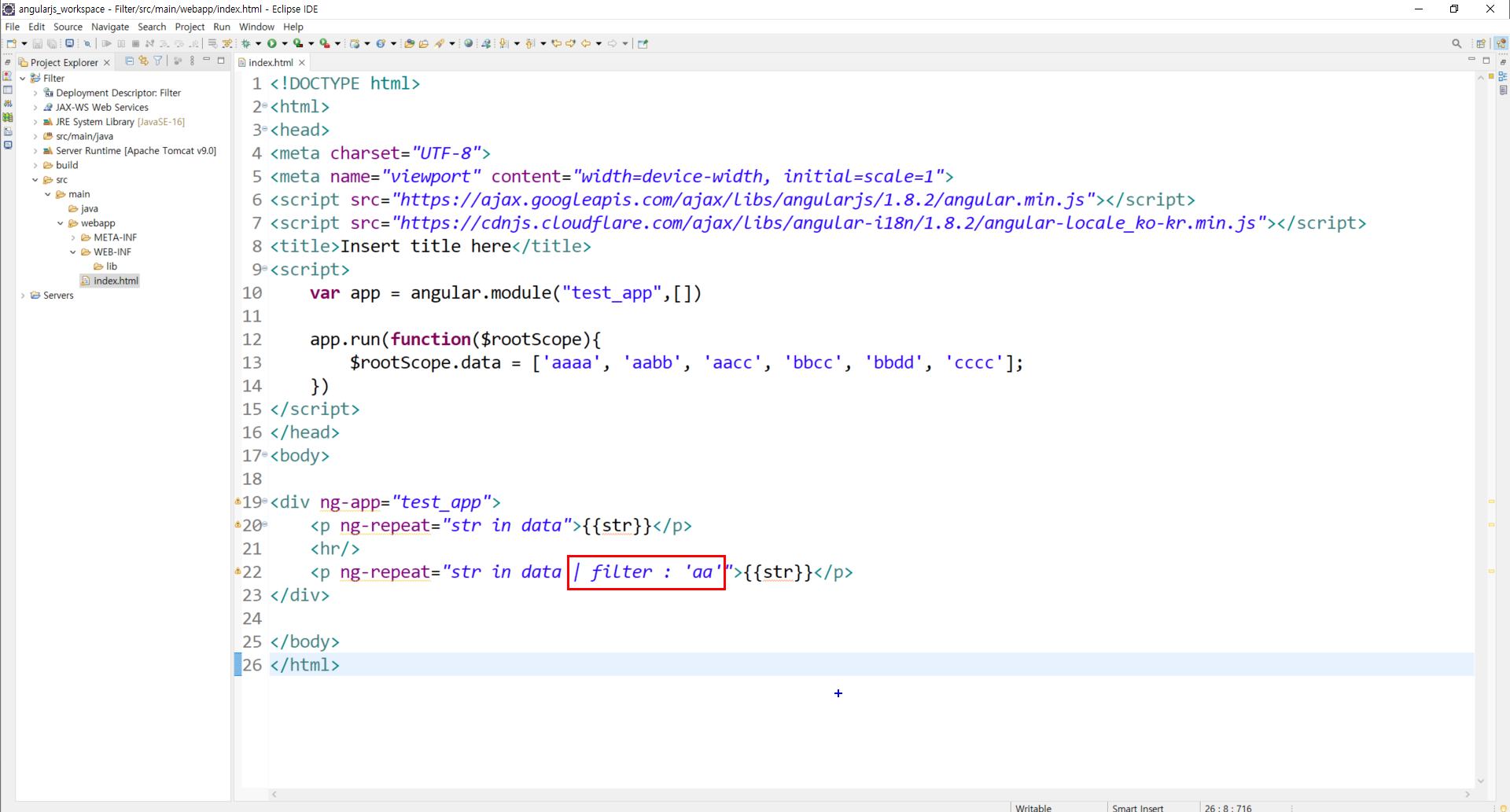Image resolution: width=1510 pixels, height=812 pixels.
Task: Select the Java EE perspective icon
Action: [1501, 44]
